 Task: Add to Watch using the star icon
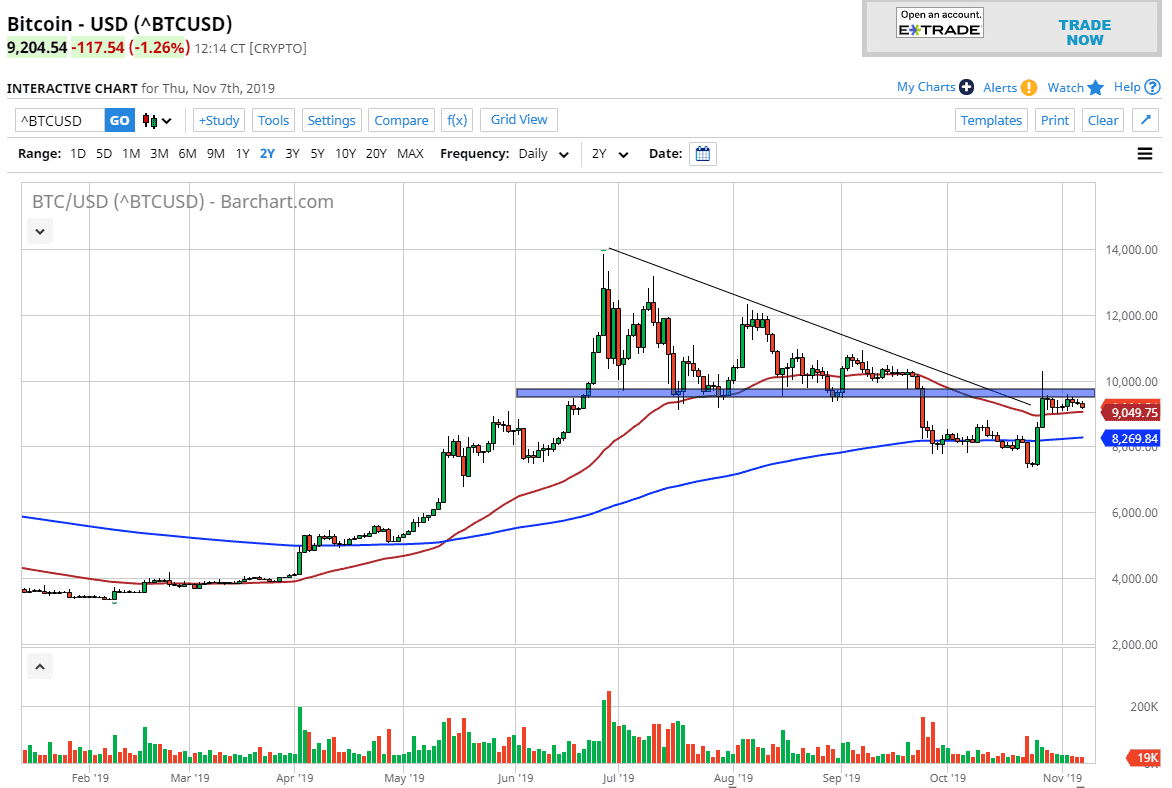1095,87
